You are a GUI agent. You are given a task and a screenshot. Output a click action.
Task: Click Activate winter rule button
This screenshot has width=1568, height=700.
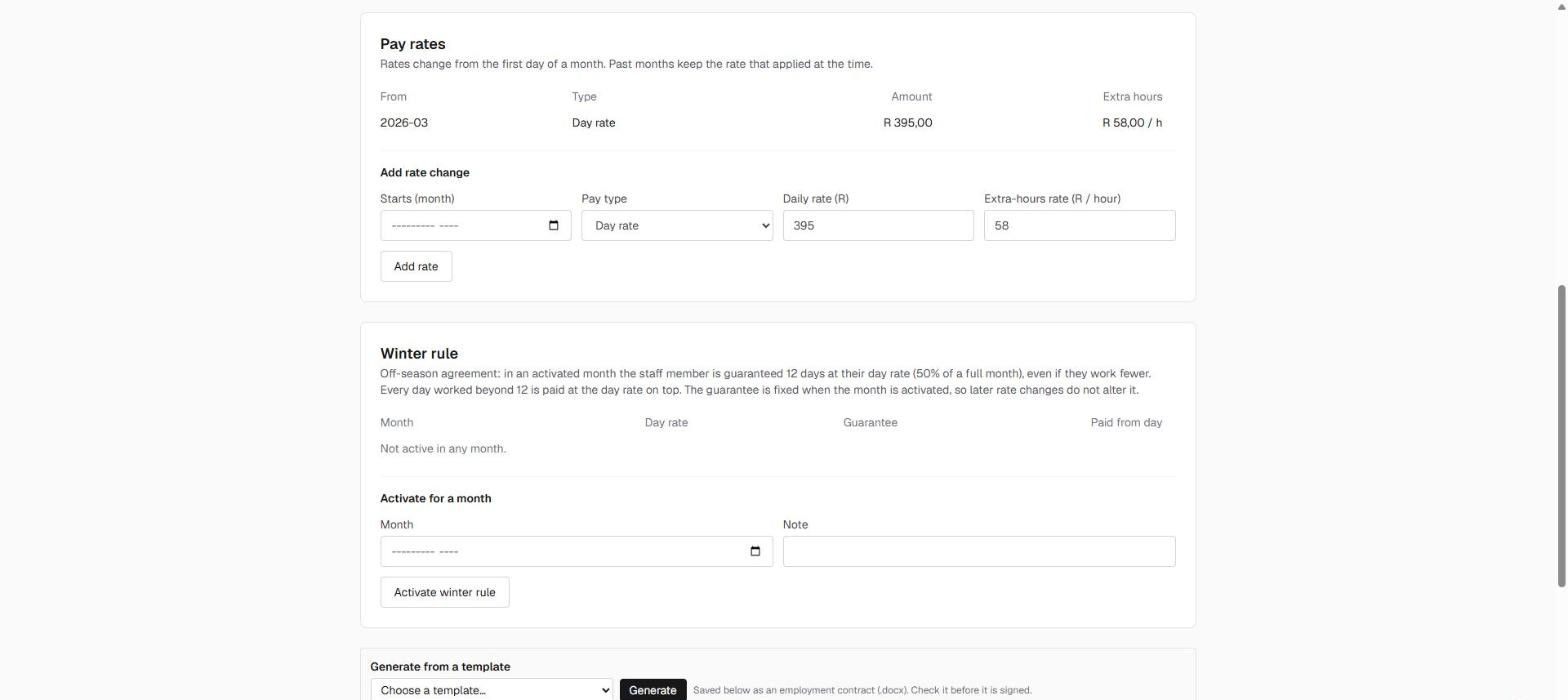point(445,593)
